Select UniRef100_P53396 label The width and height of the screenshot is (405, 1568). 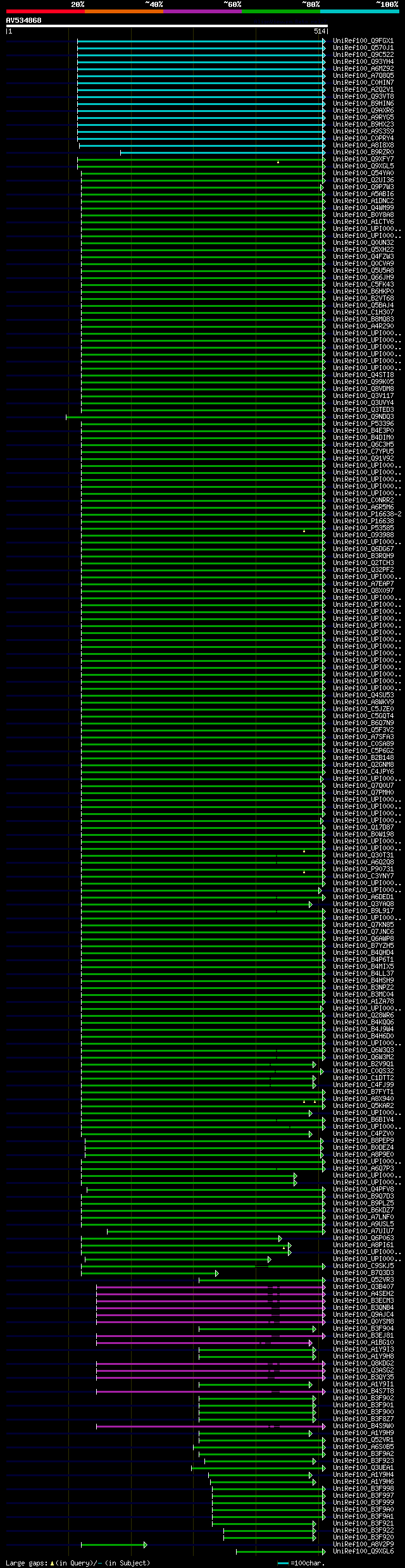coord(363,424)
